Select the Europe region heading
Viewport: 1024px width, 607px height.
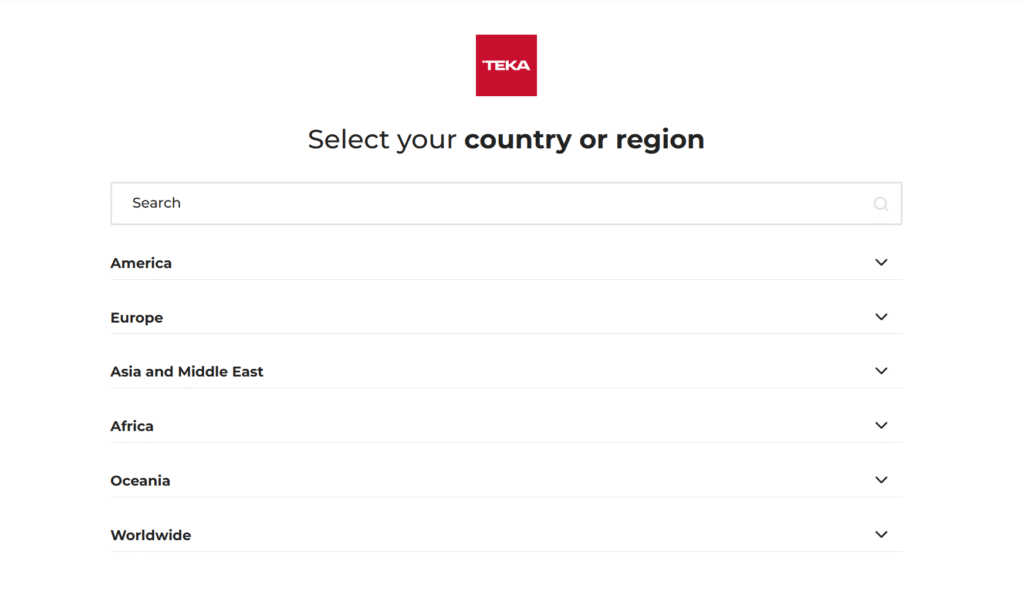(x=136, y=317)
